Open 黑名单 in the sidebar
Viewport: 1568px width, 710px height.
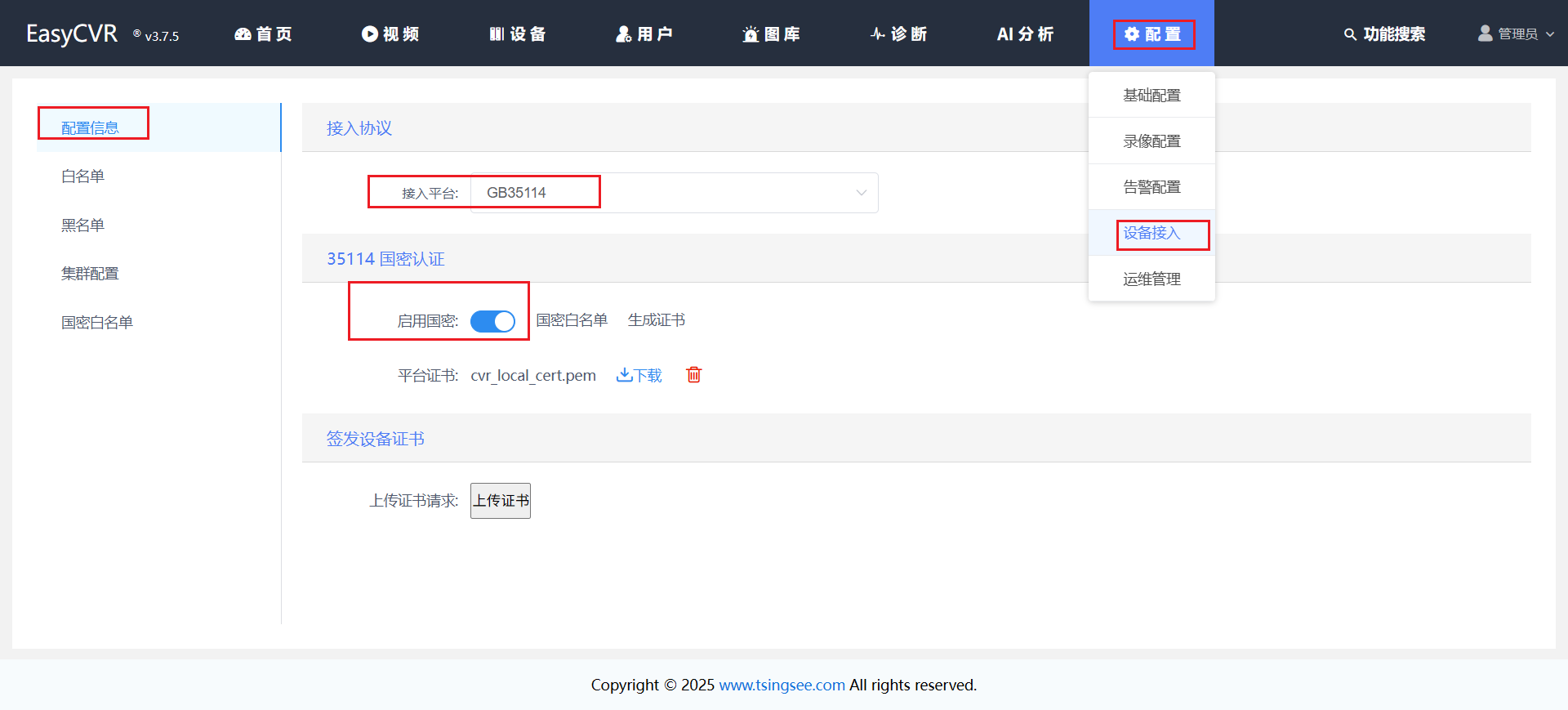(159, 225)
